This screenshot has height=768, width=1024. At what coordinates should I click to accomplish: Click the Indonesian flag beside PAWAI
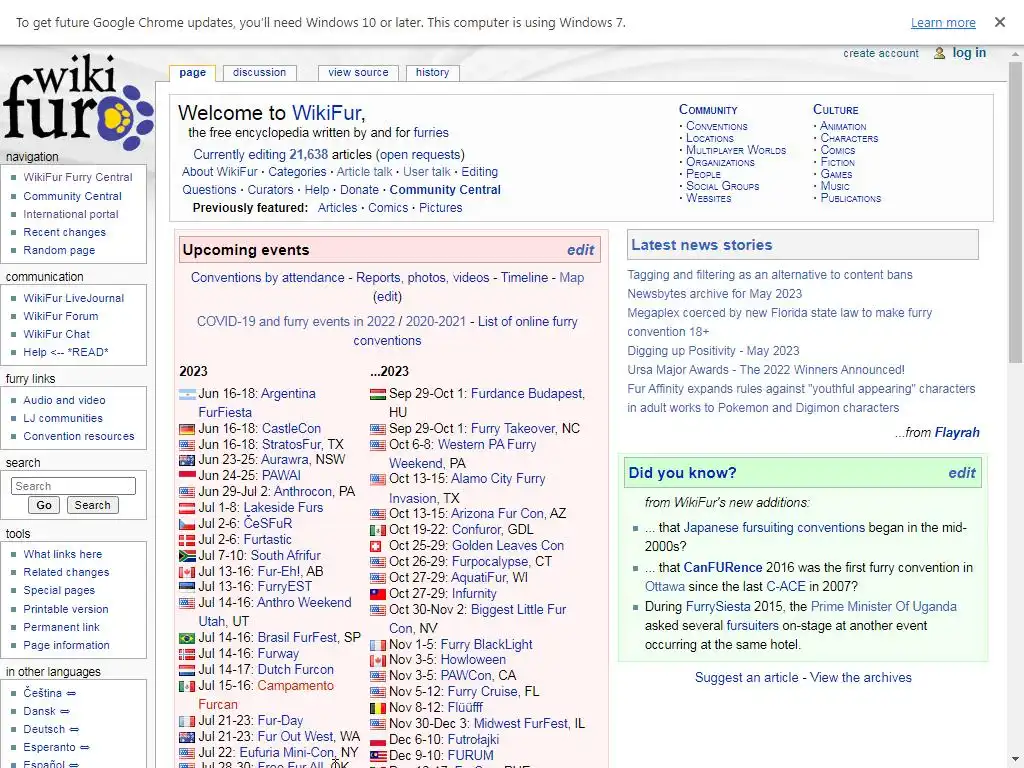pos(187,475)
